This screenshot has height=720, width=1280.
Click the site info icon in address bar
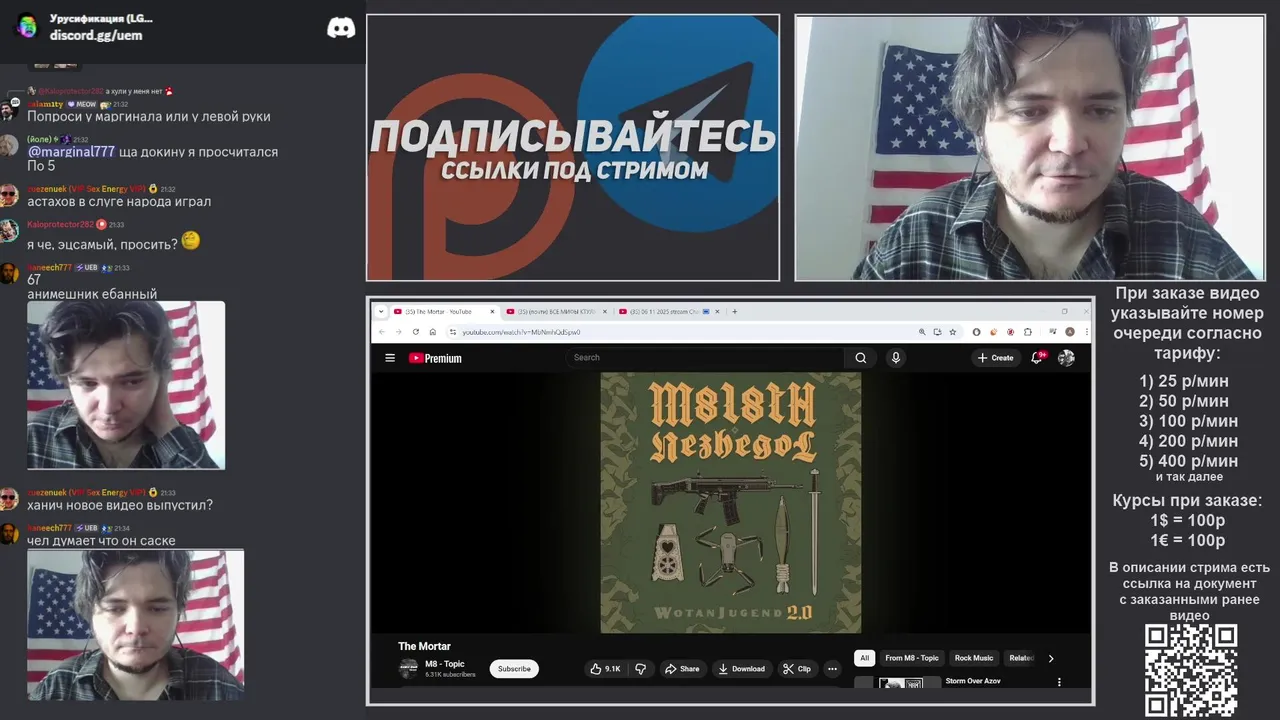(x=452, y=332)
